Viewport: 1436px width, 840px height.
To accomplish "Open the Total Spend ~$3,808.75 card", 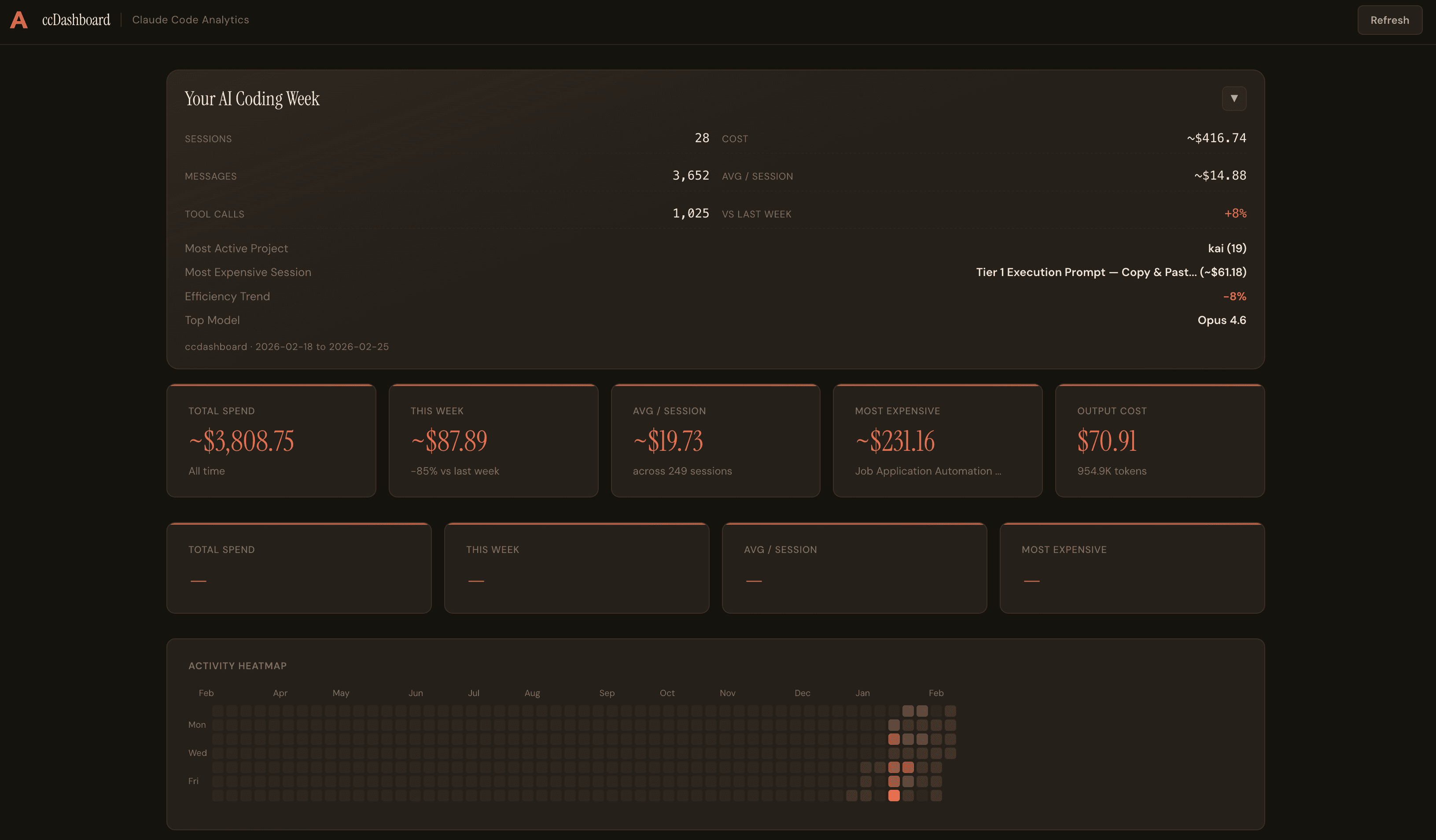I will click(x=271, y=441).
